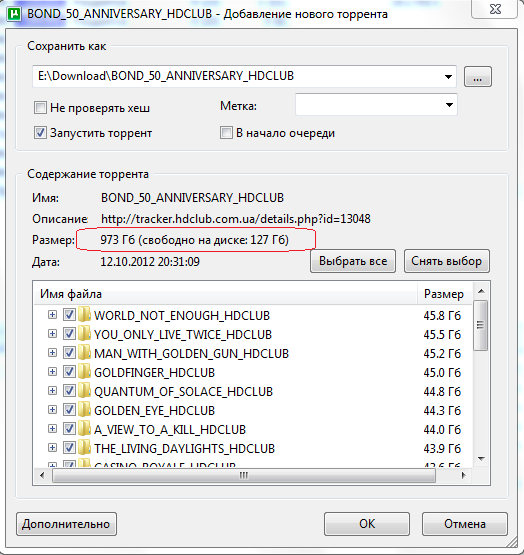Click the uTorrent icon in title bar

coord(14,14)
